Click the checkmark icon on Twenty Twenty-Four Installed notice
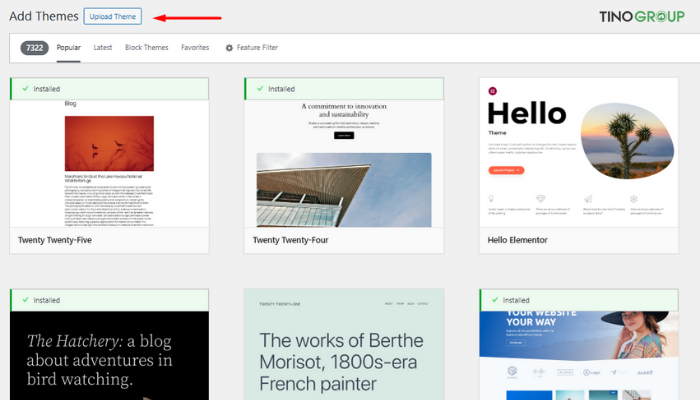Viewport: 700px width, 400px height. coord(260,88)
